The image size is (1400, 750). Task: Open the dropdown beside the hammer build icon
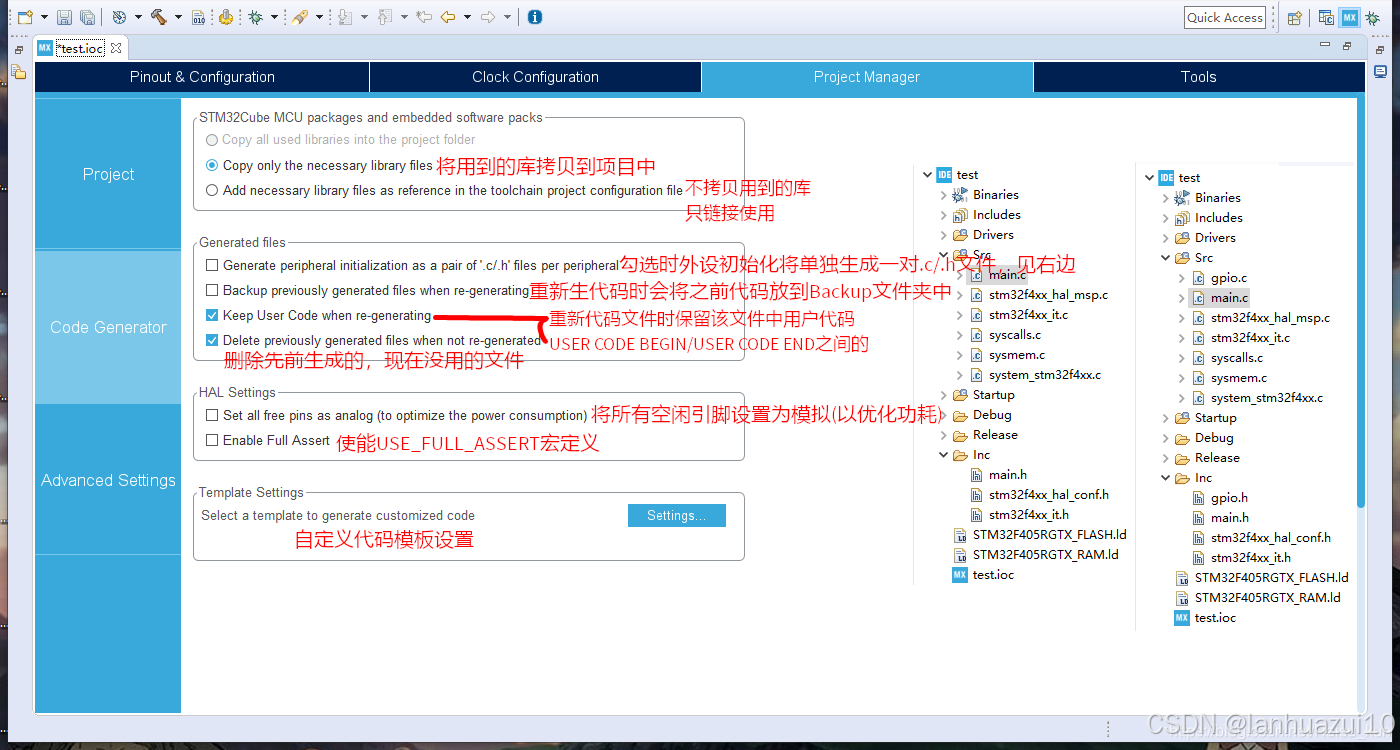point(178,17)
